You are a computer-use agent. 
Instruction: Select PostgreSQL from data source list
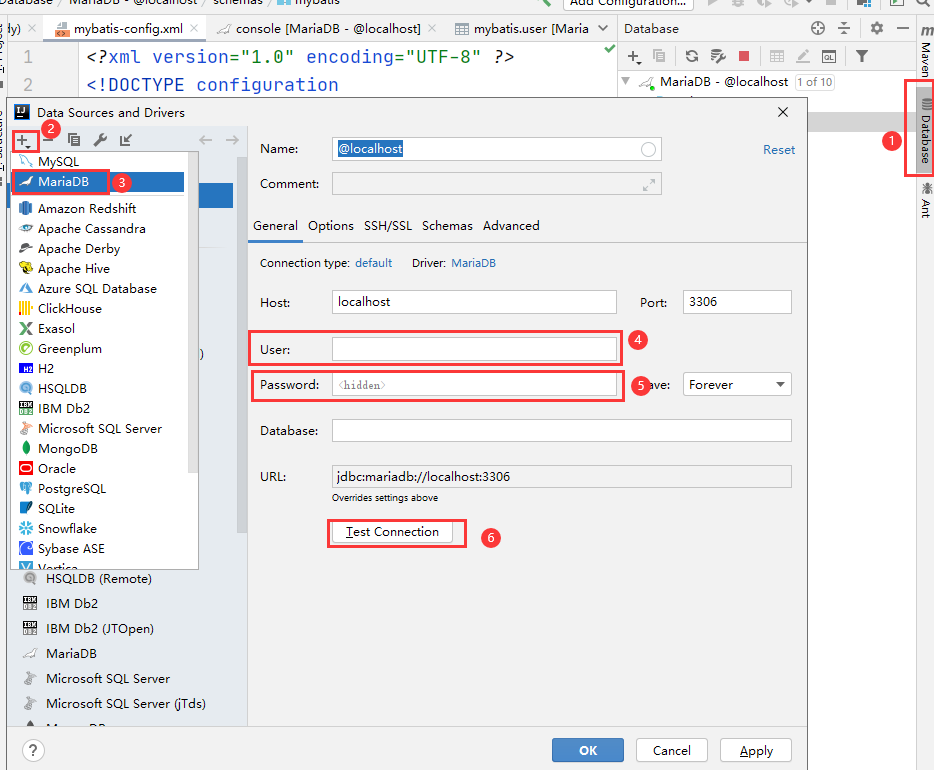(98, 489)
